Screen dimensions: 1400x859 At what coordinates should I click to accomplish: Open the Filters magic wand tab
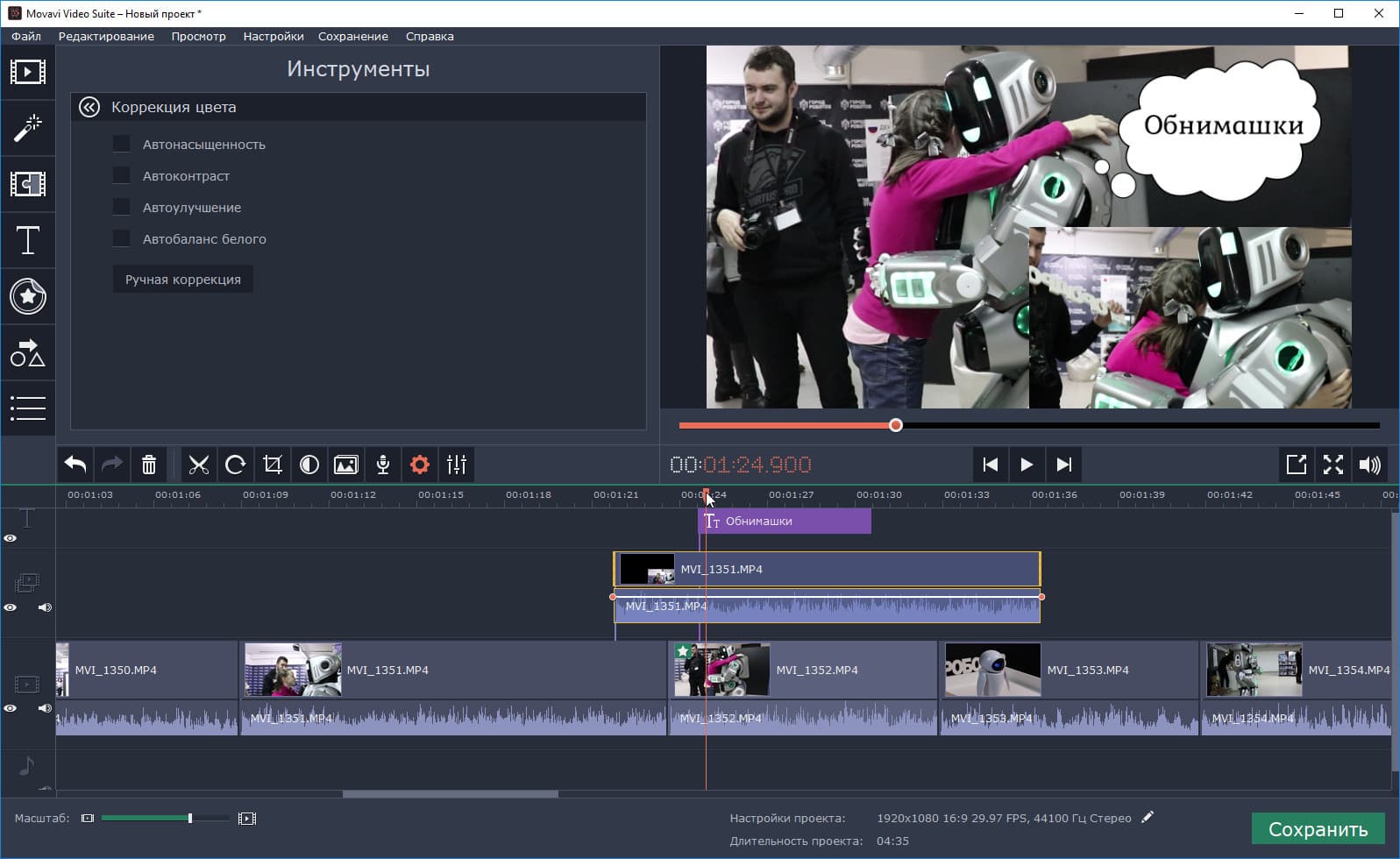coord(28,128)
